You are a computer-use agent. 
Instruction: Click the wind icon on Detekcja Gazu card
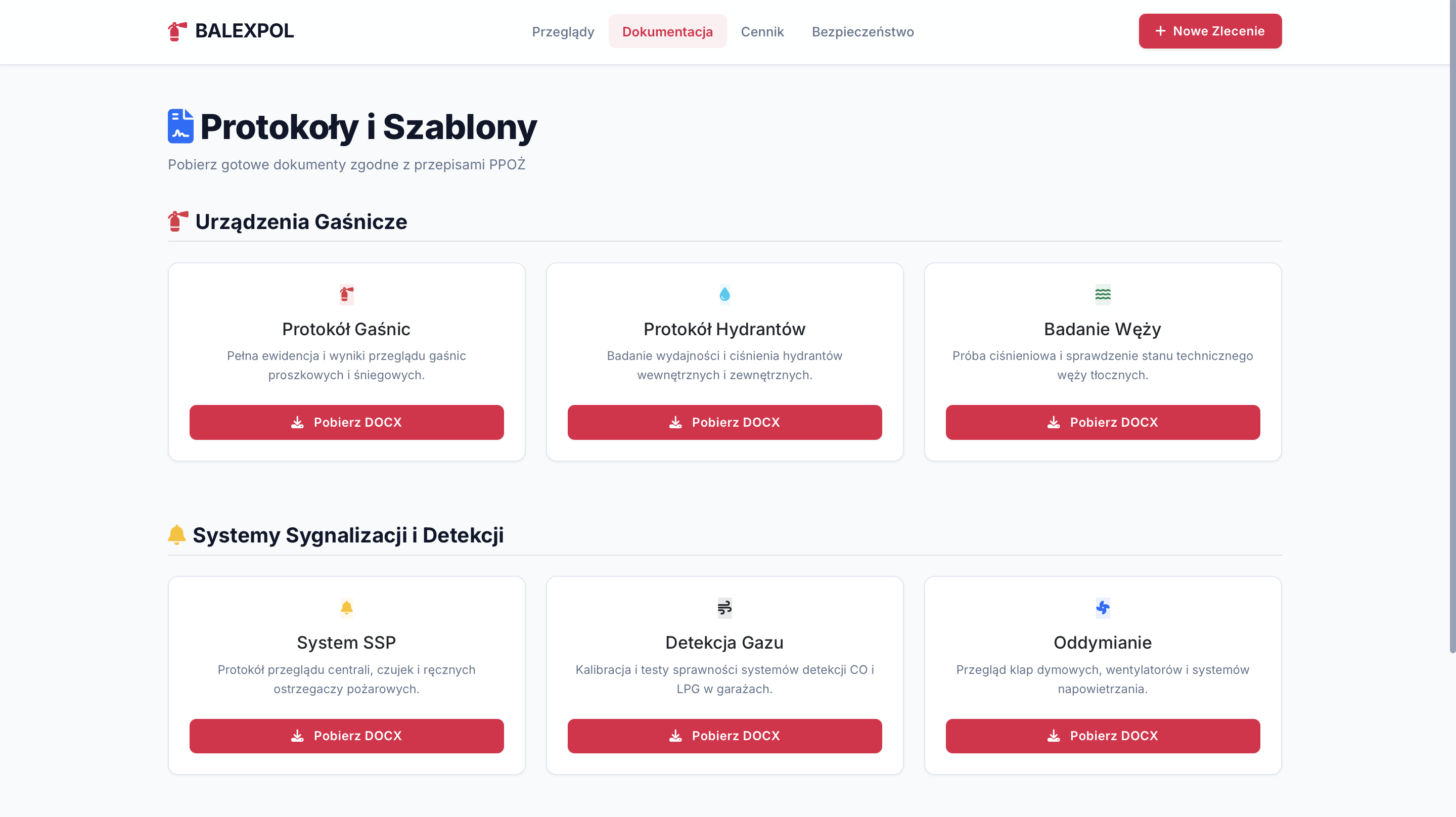[x=724, y=608]
